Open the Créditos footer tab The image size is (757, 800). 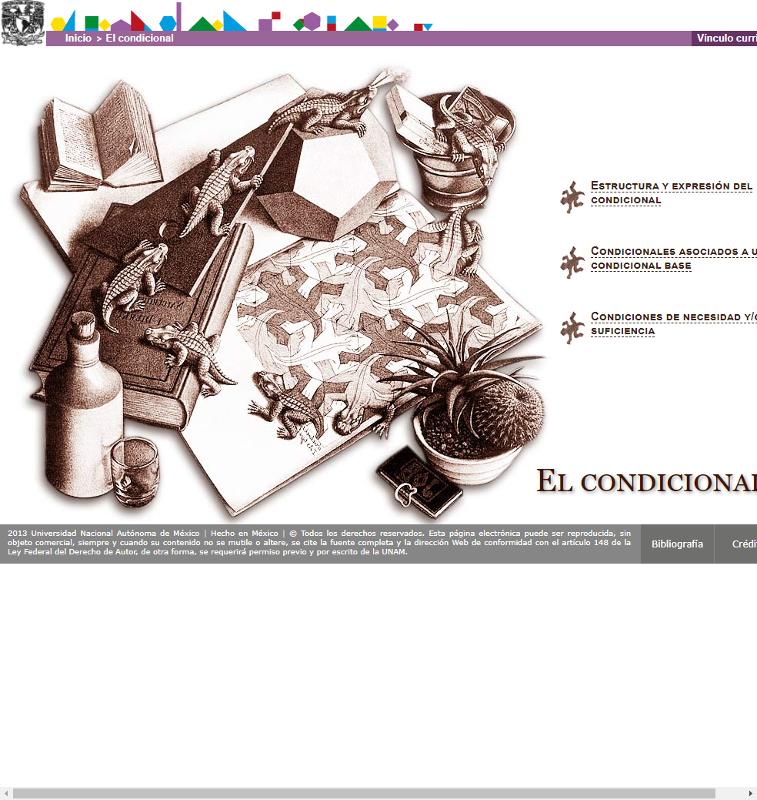pos(736,544)
